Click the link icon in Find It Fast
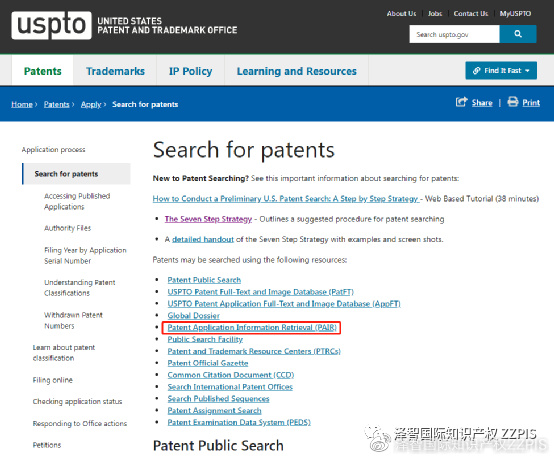This screenshot has height=459, width=554. point(477,70)
